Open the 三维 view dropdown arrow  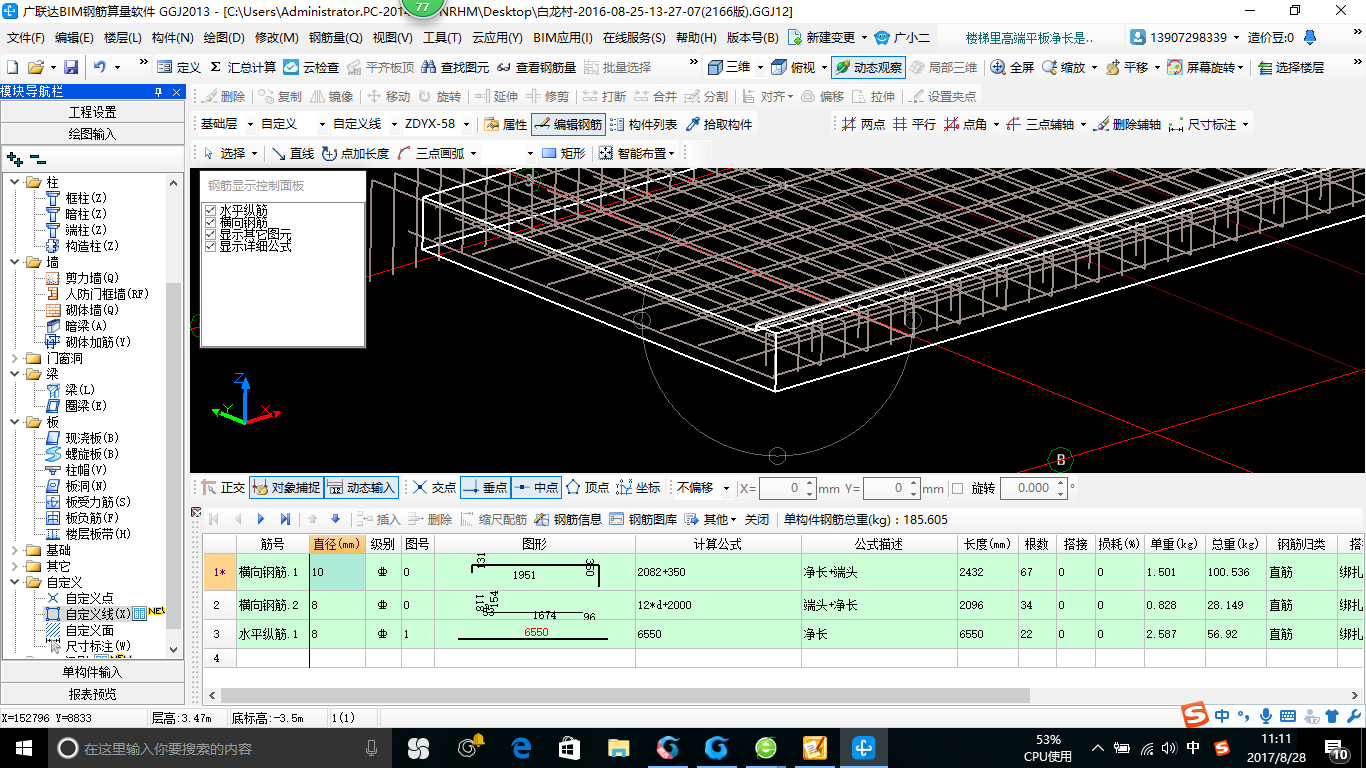click(760, 67)
